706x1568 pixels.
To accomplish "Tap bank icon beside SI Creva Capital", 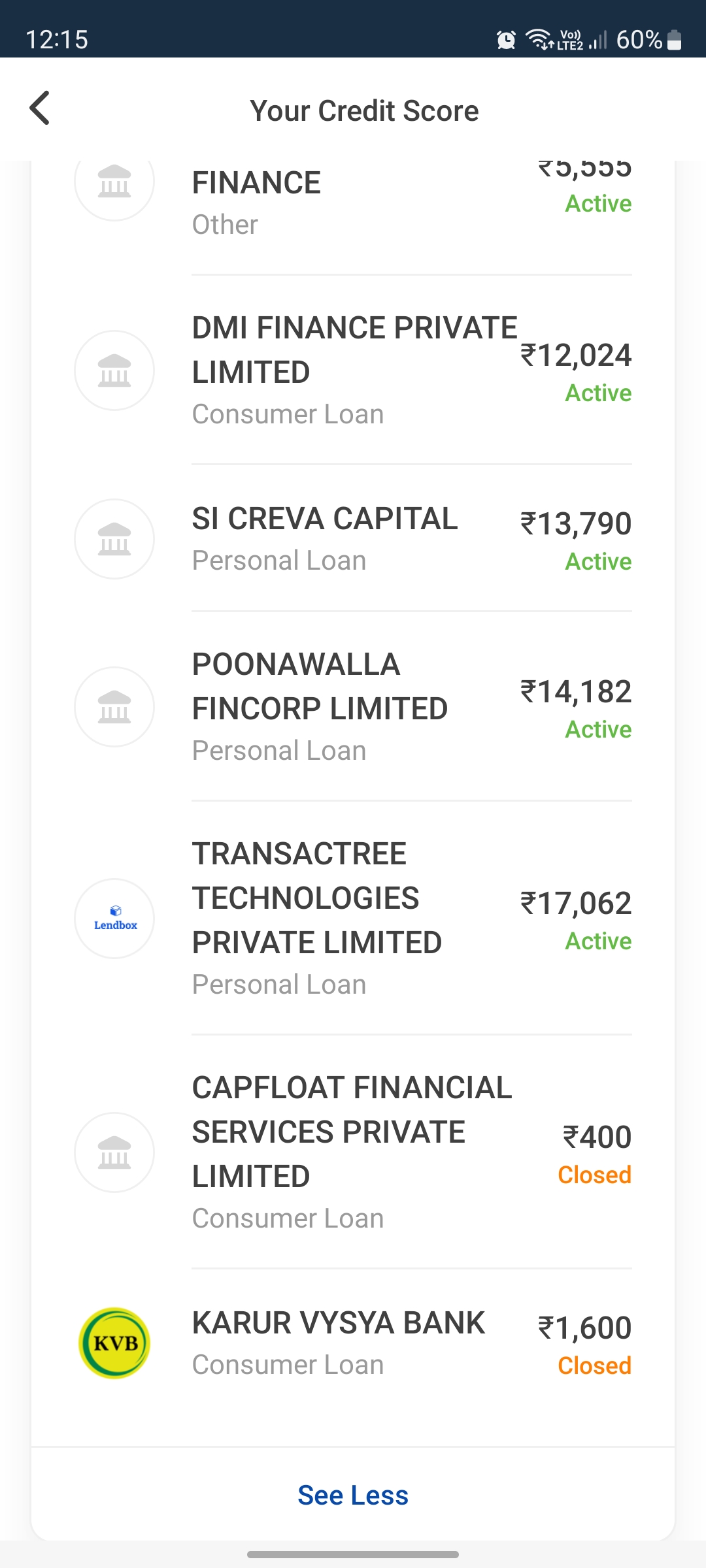I will (114, 539).
